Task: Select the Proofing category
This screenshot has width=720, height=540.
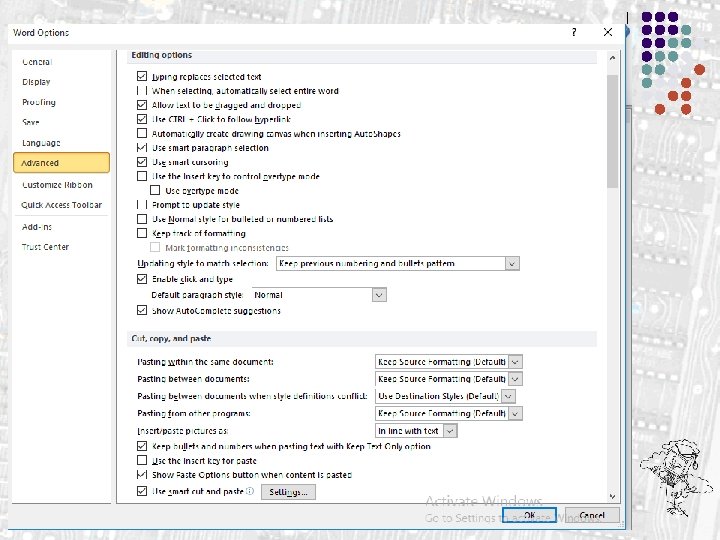Action: (x=62, y=102)
